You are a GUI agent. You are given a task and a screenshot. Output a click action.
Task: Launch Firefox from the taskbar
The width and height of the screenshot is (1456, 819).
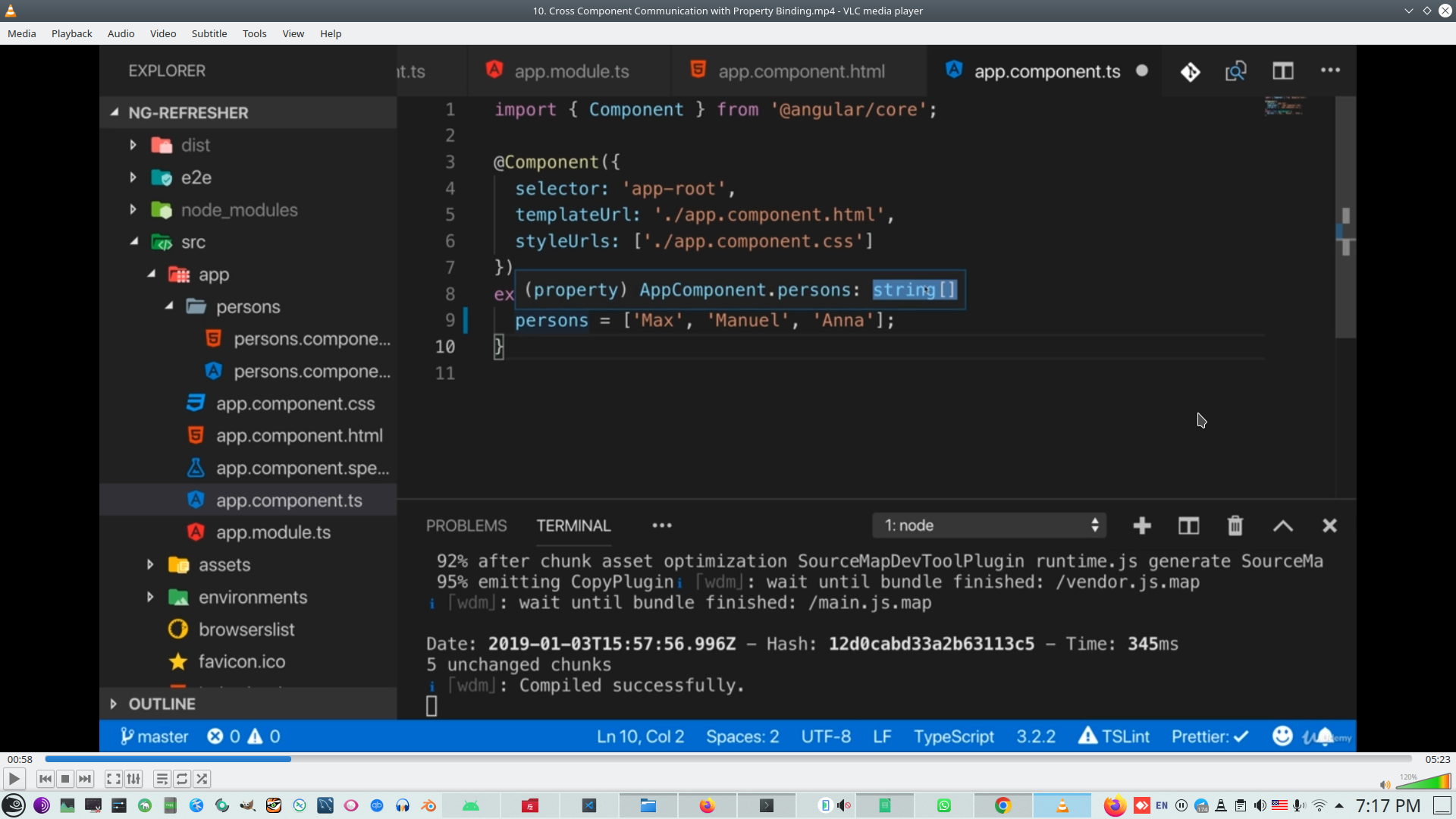pyautogui.click(x=706, y=805)
